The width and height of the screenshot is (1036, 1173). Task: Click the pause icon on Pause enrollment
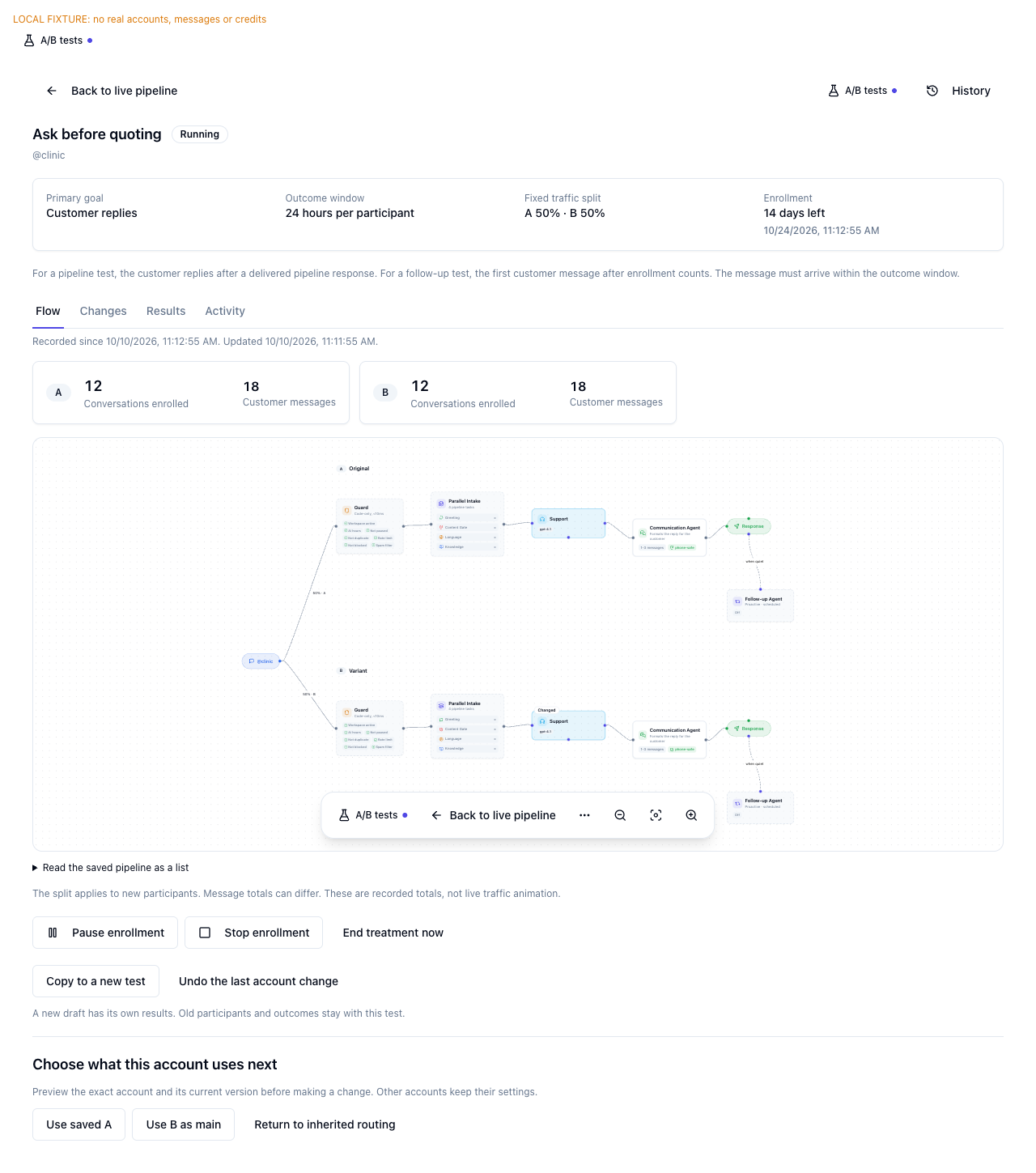pyautogui.click(x=53, y=933)
